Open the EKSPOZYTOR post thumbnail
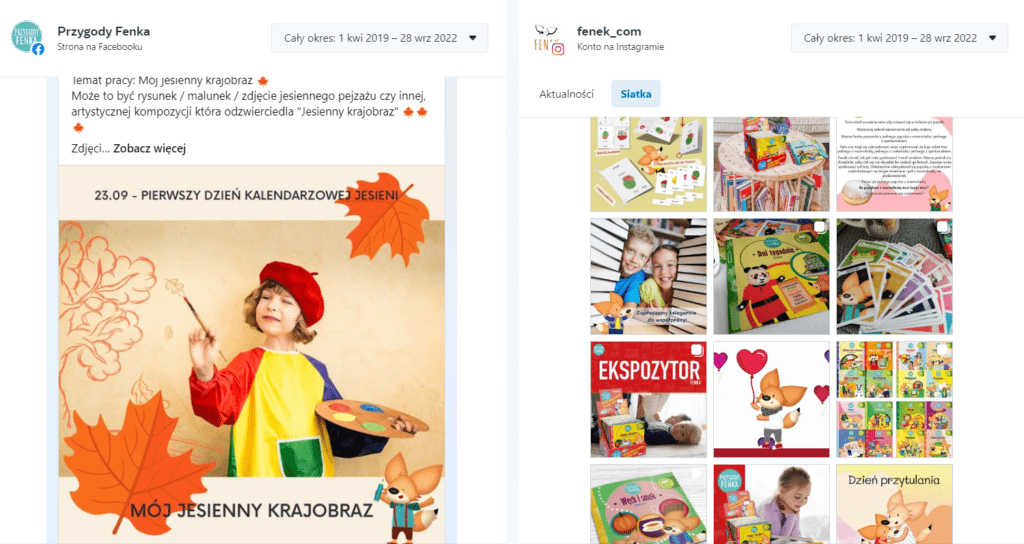Screen dimensions: 1024x544 pyautogui.click(x=648, y=399)
